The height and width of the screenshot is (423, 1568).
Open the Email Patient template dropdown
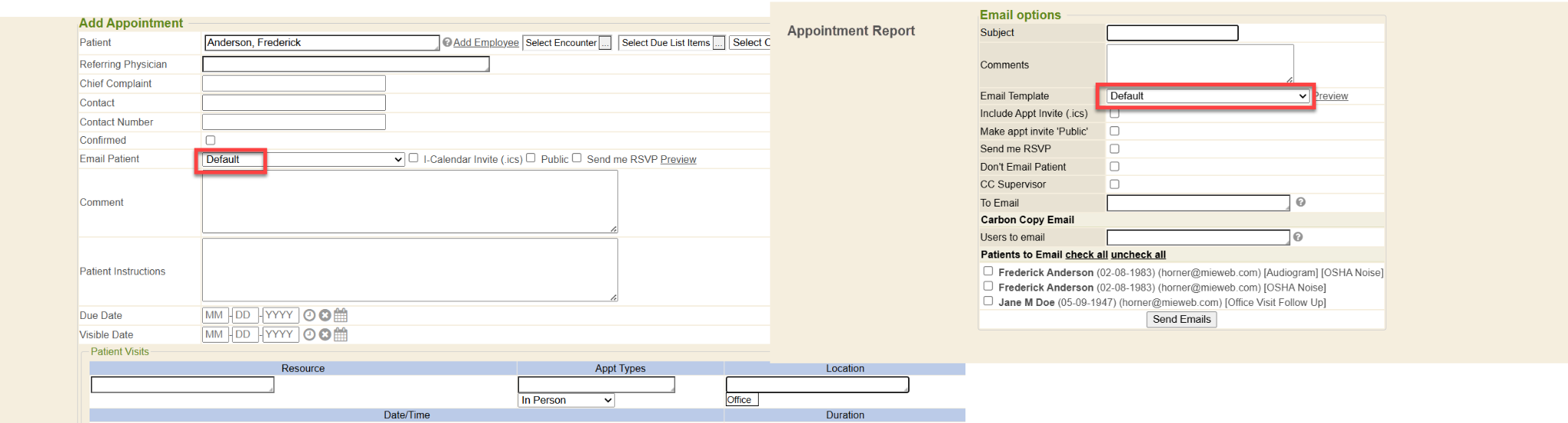[303, 159]
